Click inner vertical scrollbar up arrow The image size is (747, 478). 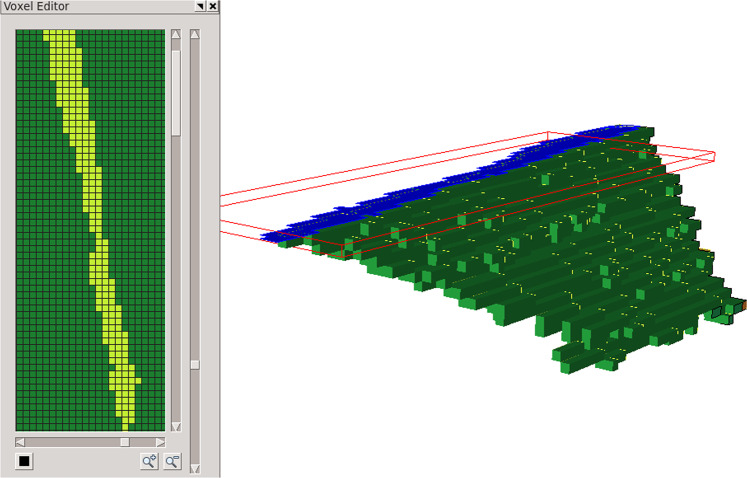coord(176,35)
